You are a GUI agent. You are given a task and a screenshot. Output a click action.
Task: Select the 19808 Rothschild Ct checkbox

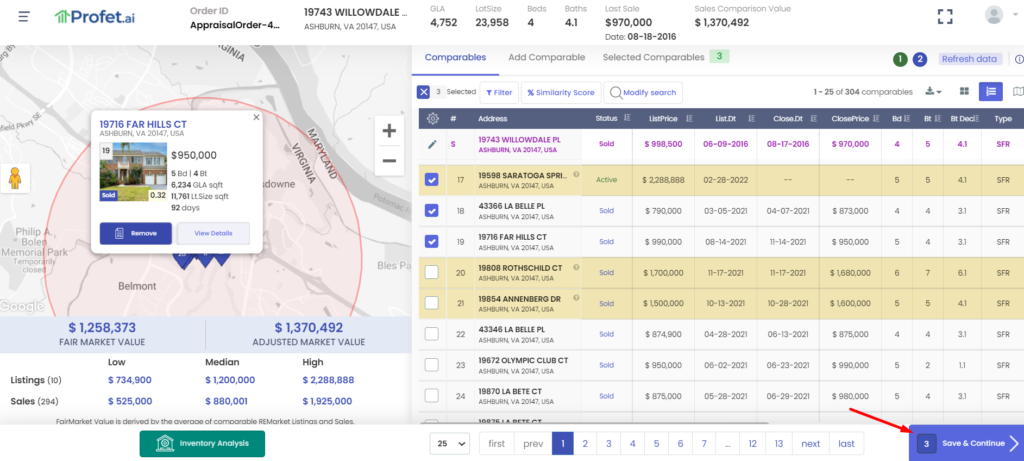[x=432, y=272]
